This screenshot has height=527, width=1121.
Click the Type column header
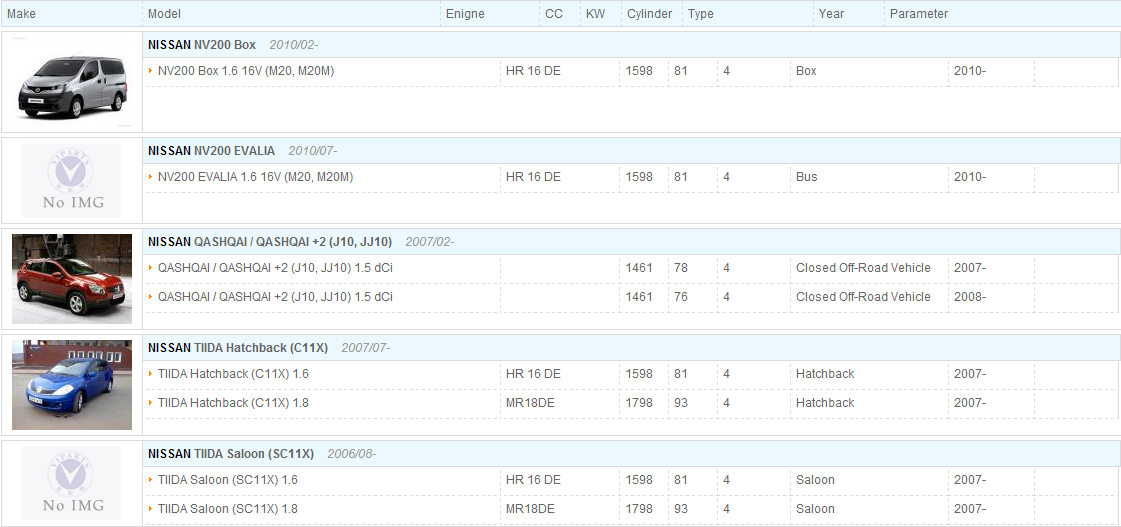pos(701,14)
